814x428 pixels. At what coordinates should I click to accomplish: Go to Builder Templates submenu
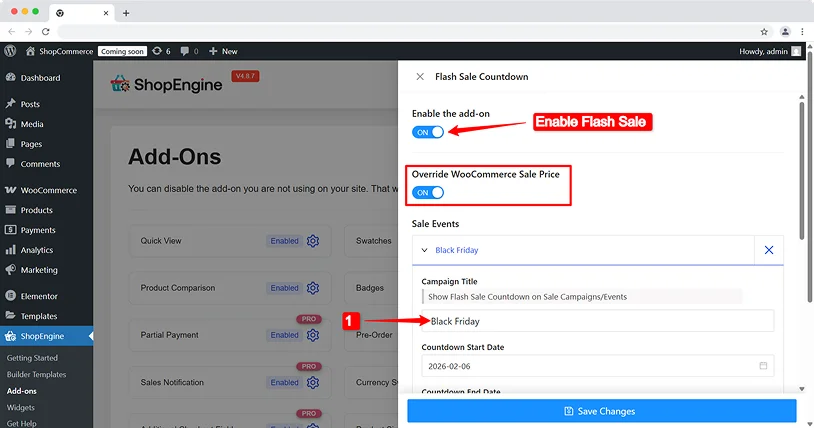coord(36,374)
